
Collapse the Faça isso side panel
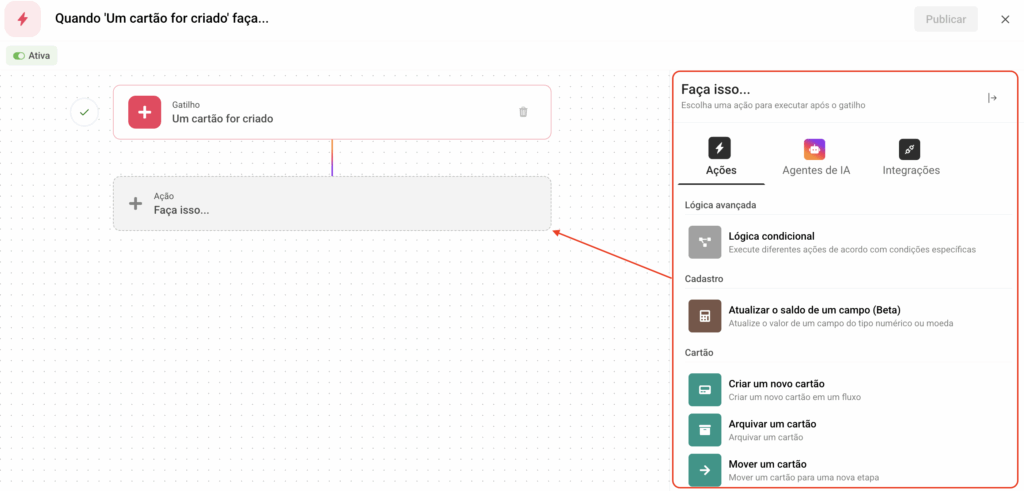click(992, 98)
